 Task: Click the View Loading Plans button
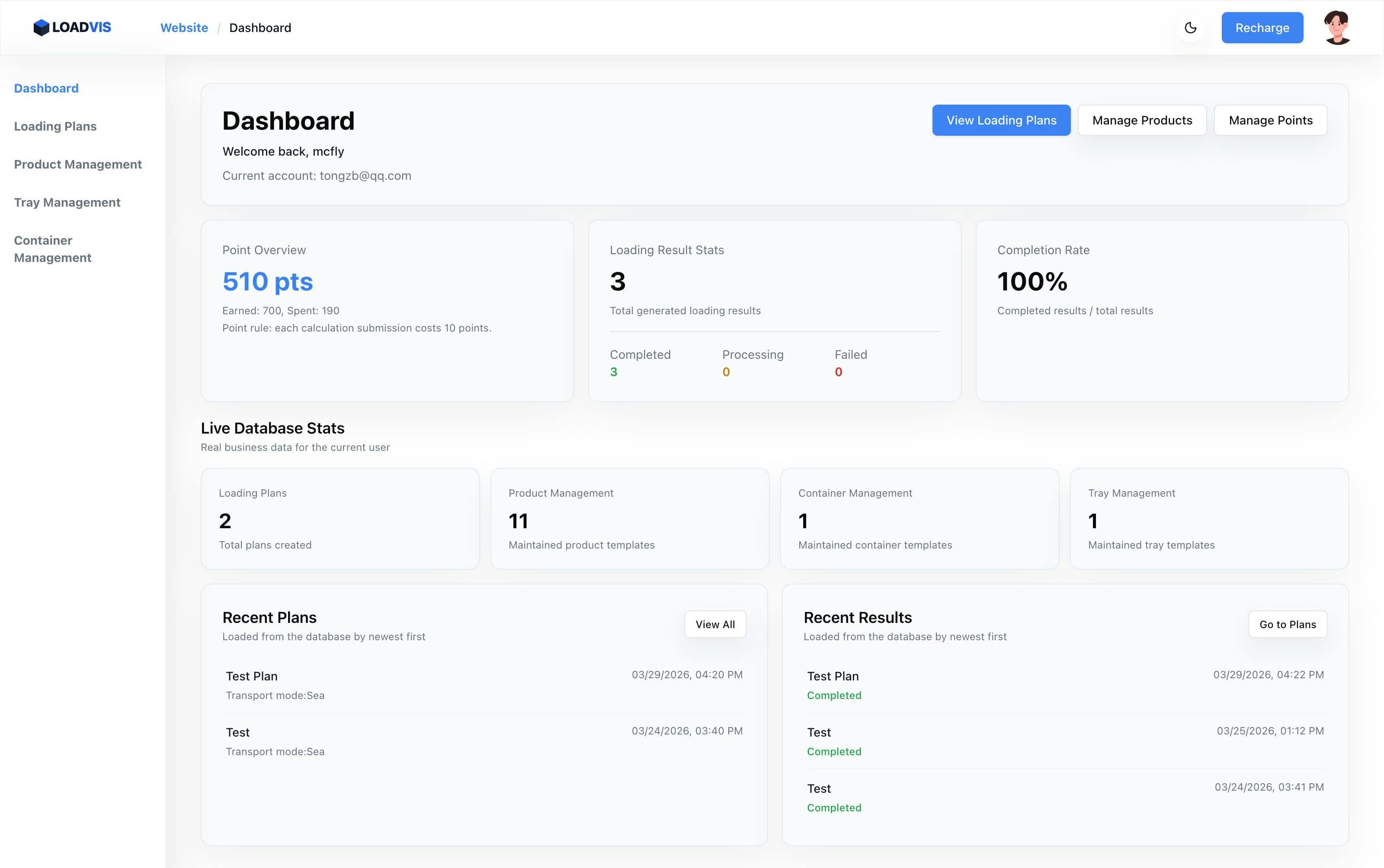pos(1001,120)
